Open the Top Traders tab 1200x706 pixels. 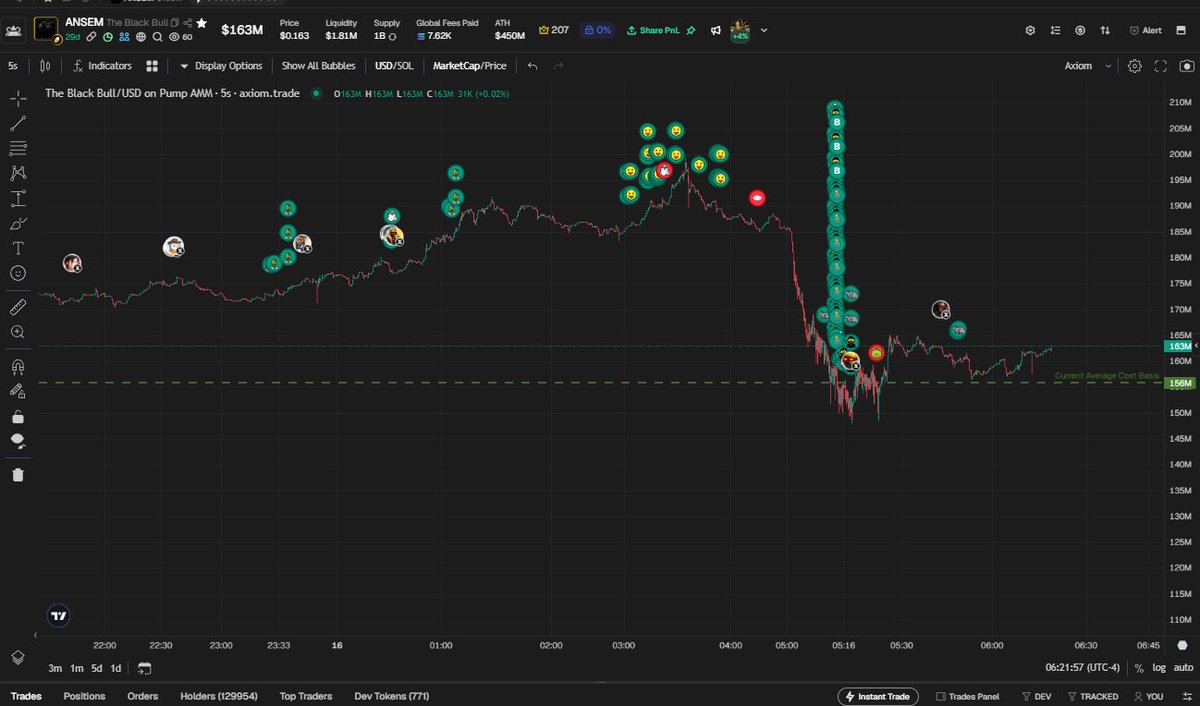[306, 696]
